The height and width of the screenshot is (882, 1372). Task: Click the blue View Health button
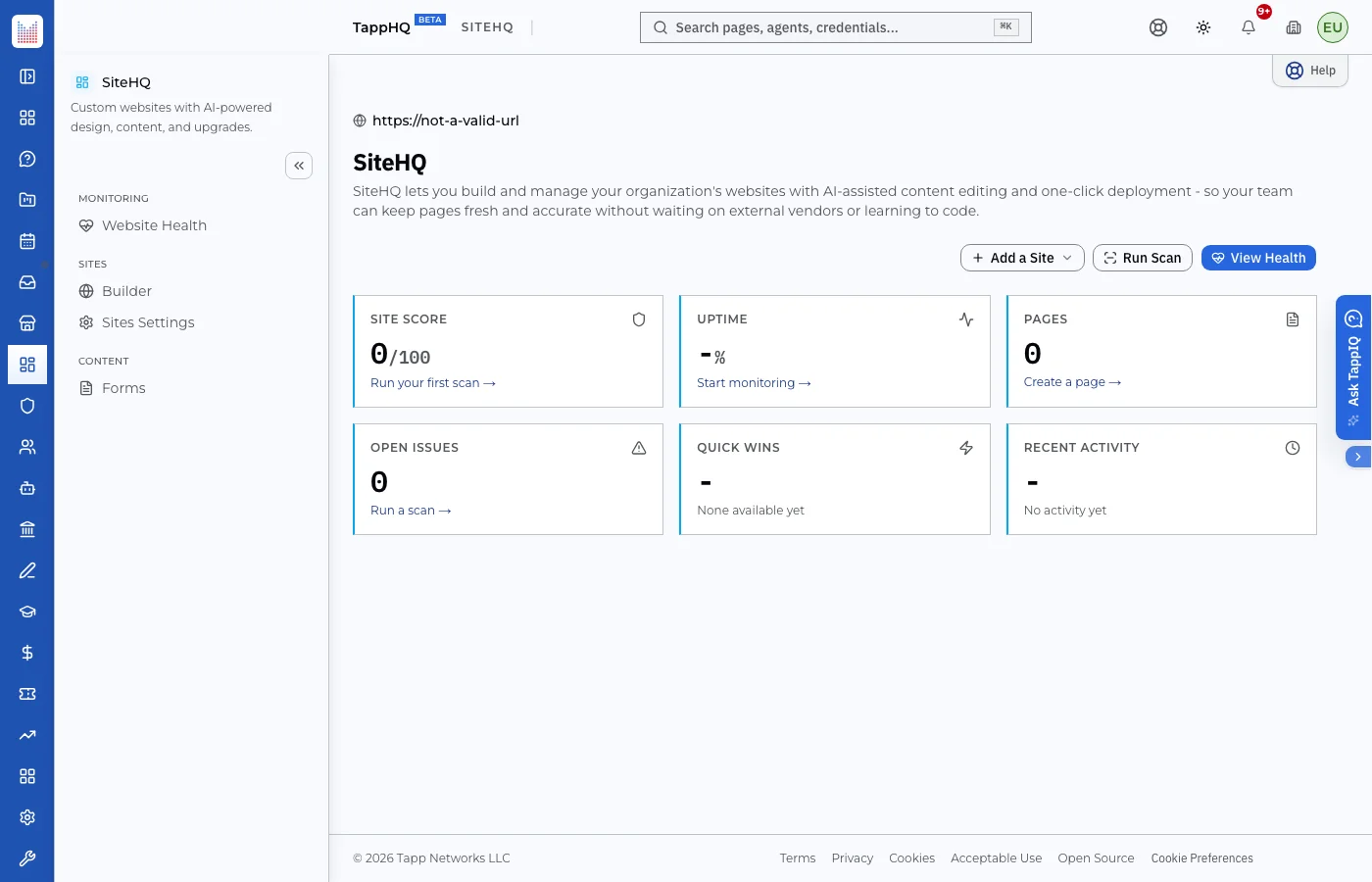click(x=1258, y=258)
